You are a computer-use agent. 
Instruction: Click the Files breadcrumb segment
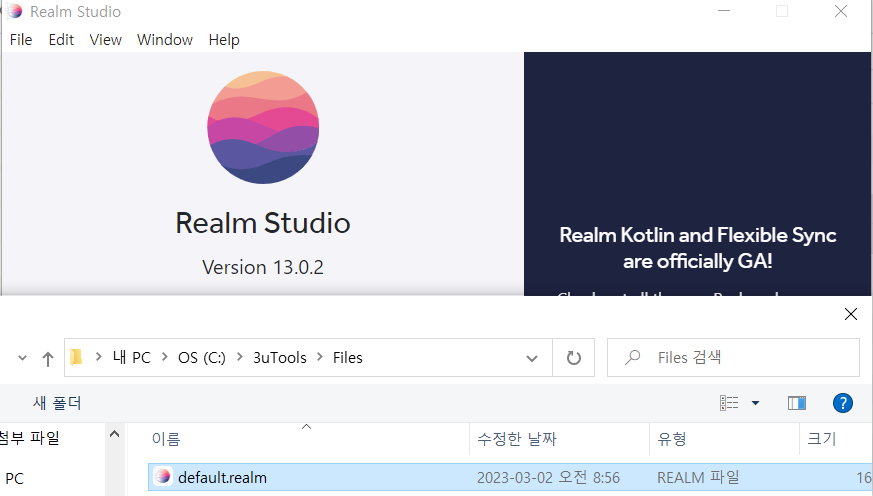pos(347,357)
